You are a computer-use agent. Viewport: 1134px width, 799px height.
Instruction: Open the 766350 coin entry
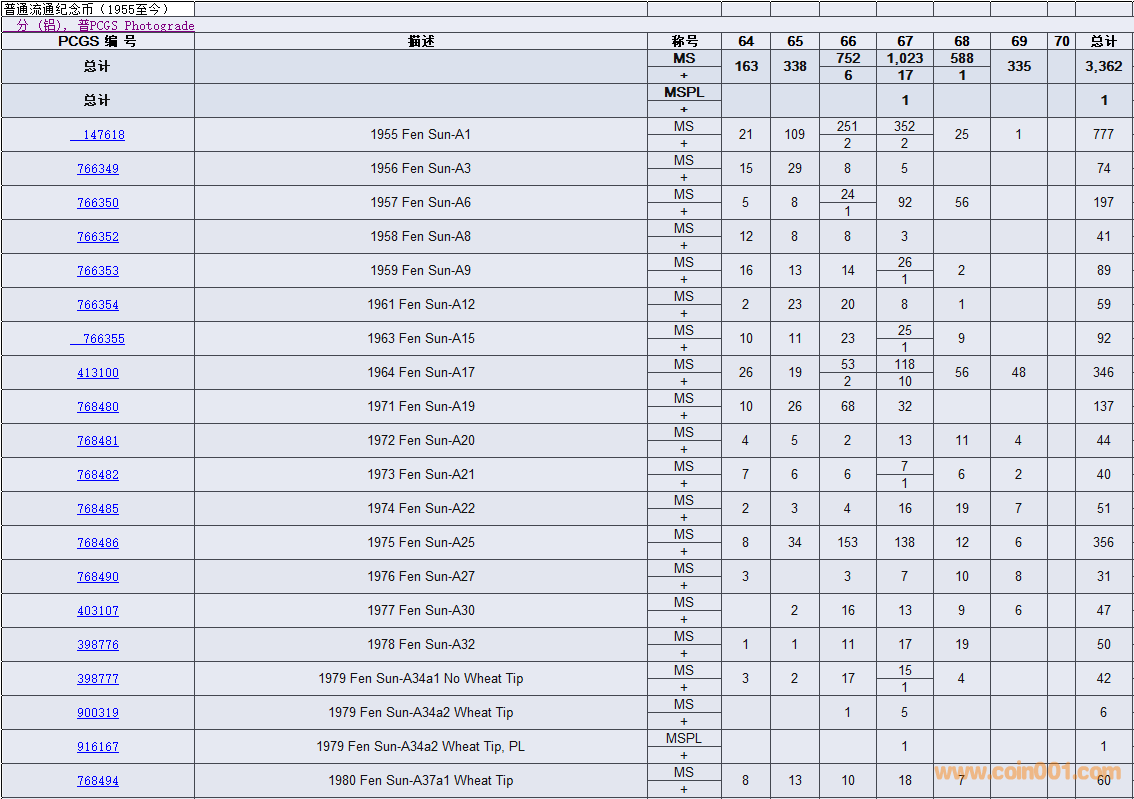[98, 203]
